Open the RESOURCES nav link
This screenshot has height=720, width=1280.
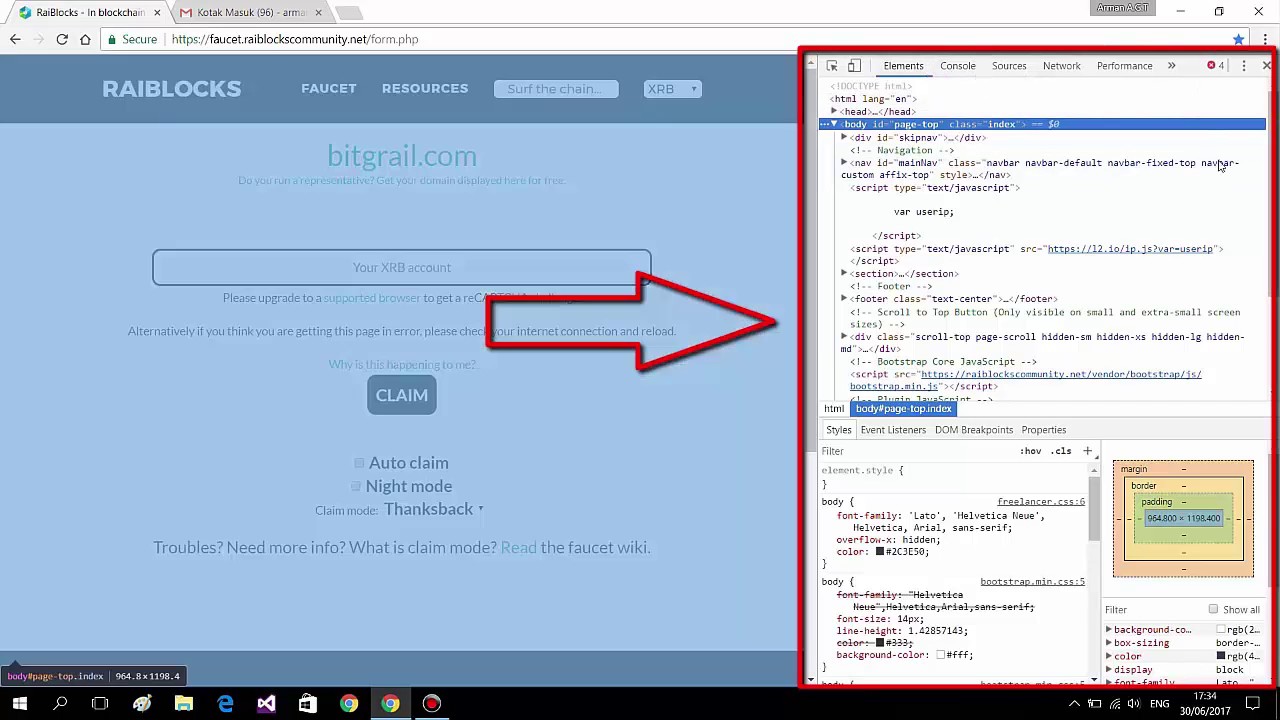[x=425, y=88]
